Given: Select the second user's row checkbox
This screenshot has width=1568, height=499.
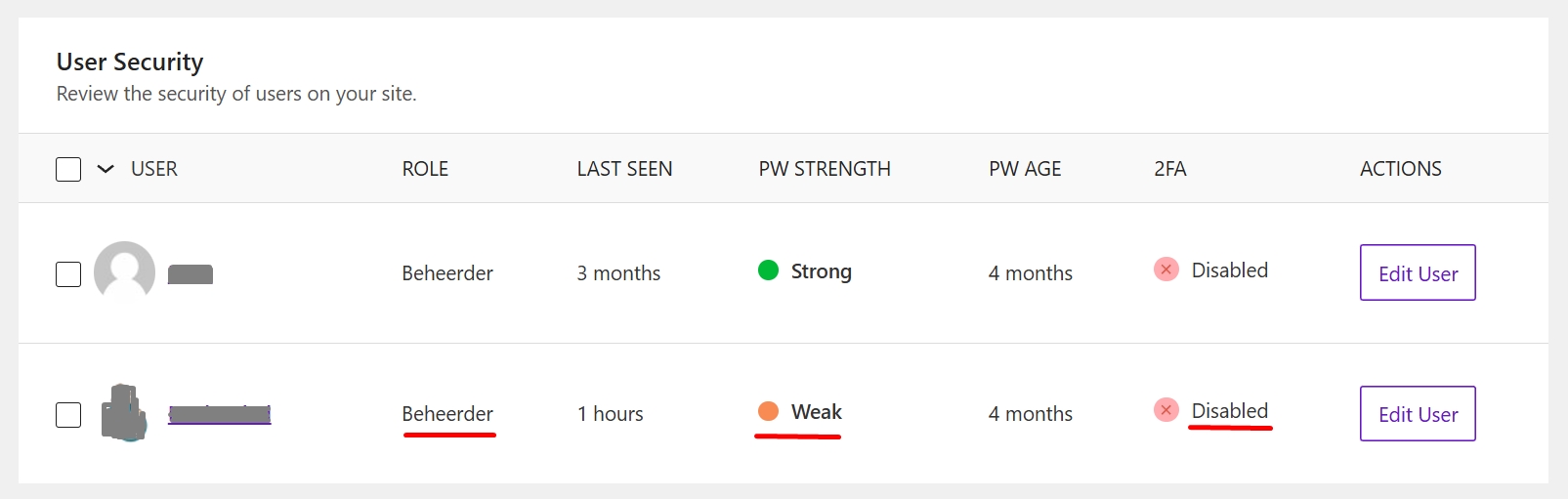Looking at the screenshot, I should [x=68, y=415].
